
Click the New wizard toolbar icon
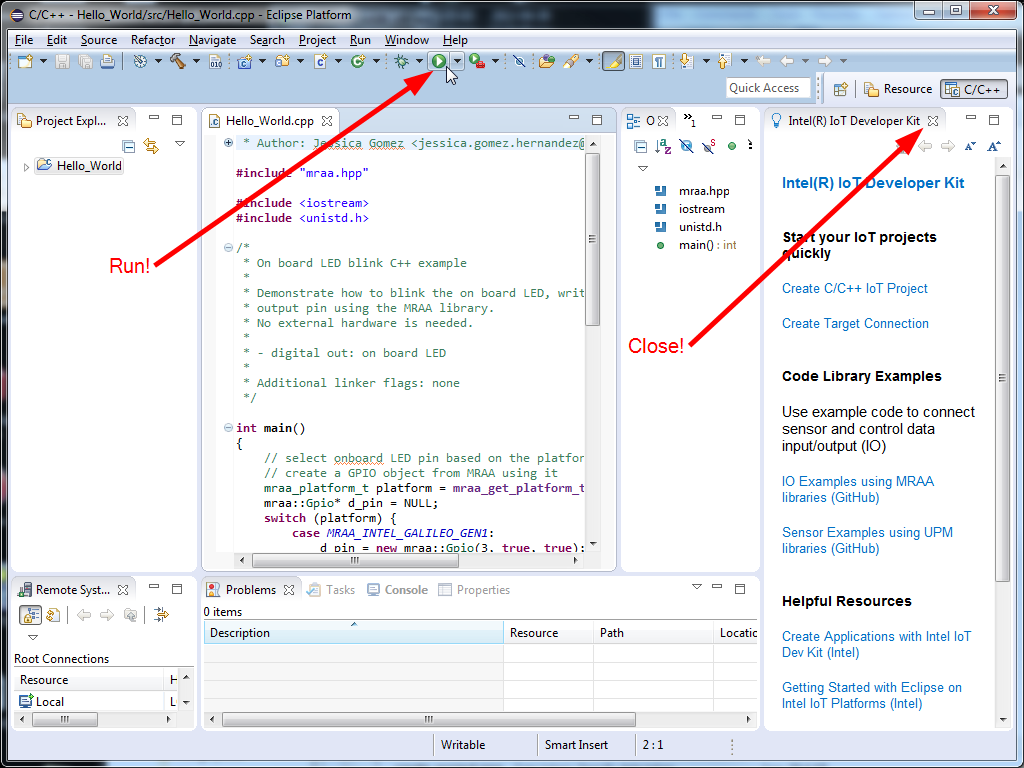(25, 61)
